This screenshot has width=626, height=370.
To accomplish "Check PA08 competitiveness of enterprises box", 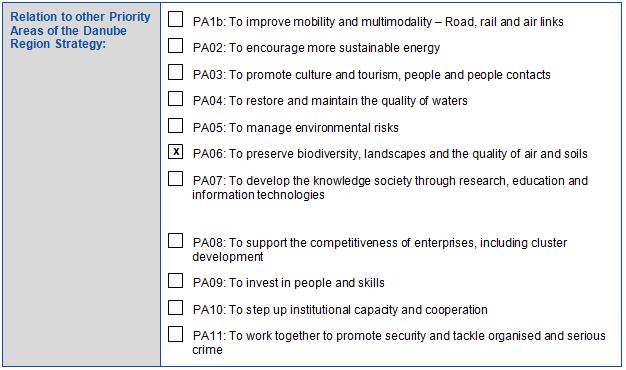I will [x=176, y=241].
